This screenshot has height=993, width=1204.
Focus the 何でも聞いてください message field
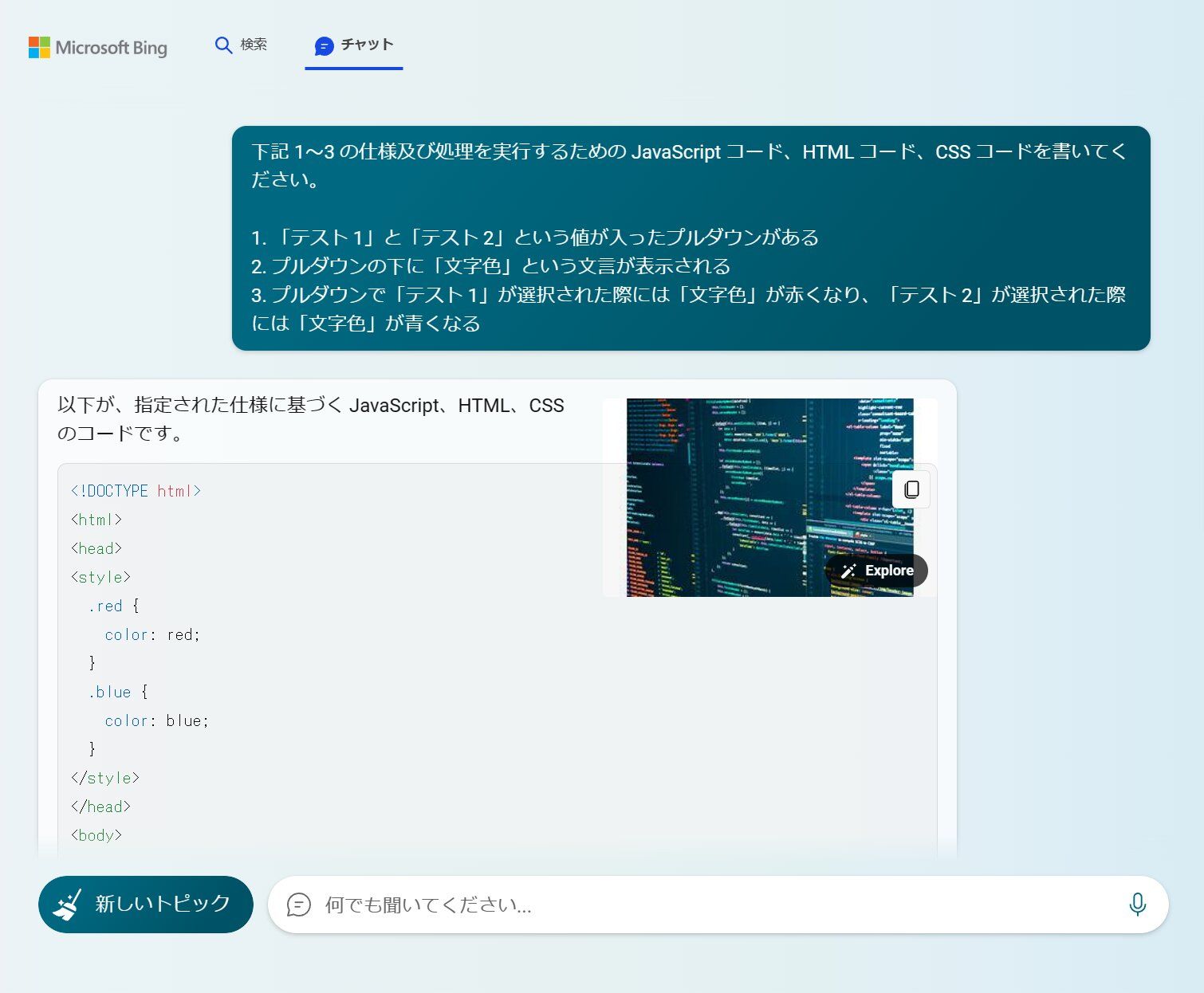702,905
